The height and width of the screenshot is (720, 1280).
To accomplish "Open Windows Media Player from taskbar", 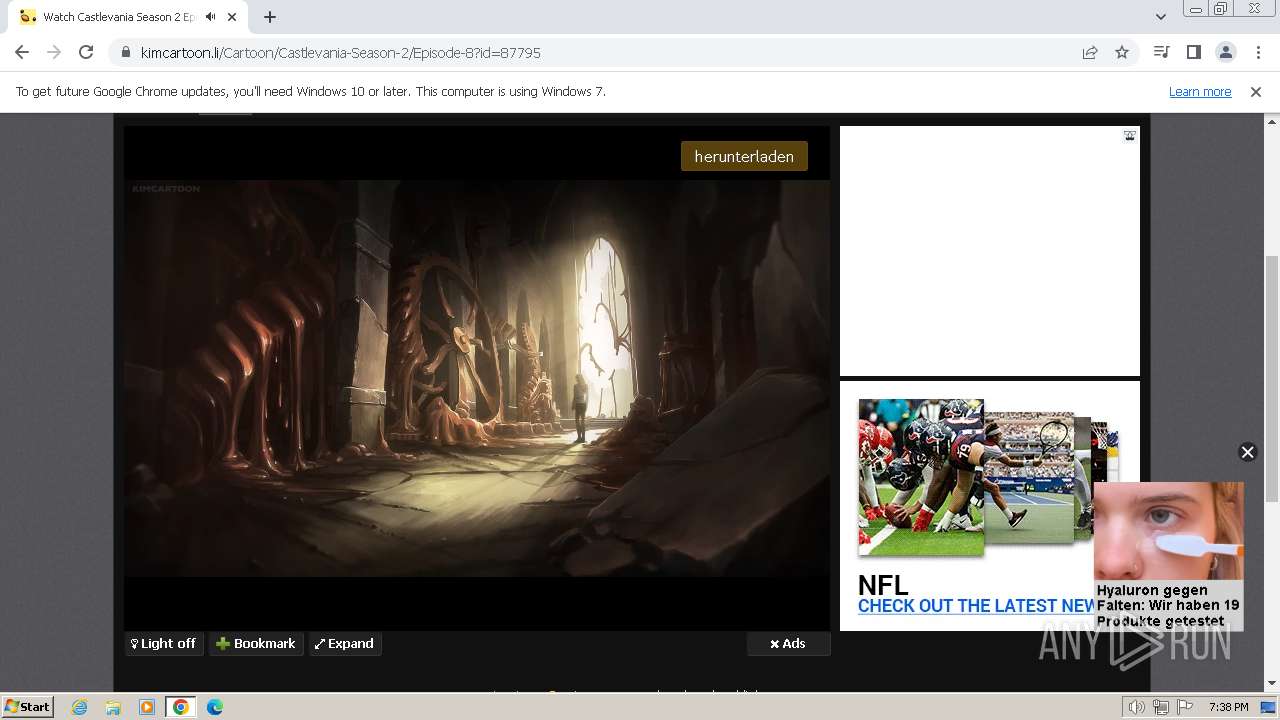I will pyautogui.click(x=146, y=707).
